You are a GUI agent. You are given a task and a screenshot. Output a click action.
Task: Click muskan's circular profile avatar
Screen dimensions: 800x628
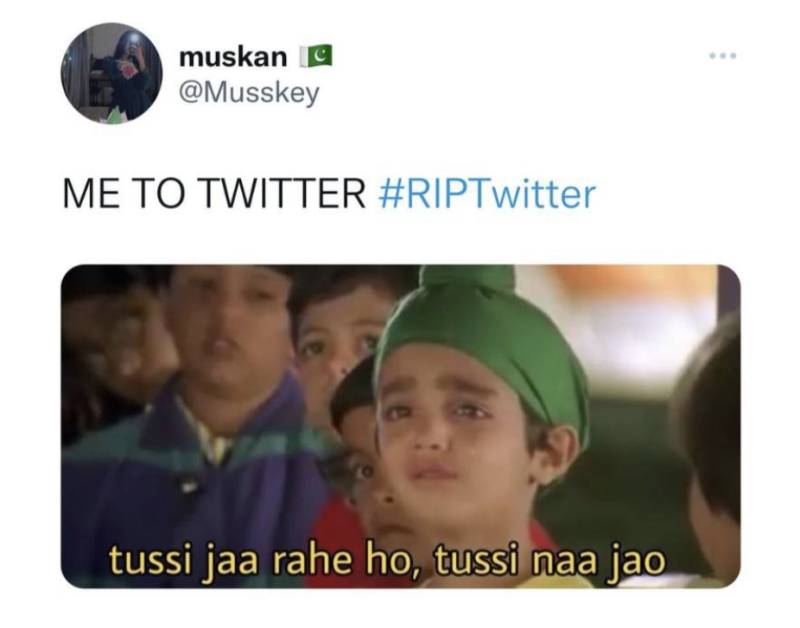click(112, 73)
